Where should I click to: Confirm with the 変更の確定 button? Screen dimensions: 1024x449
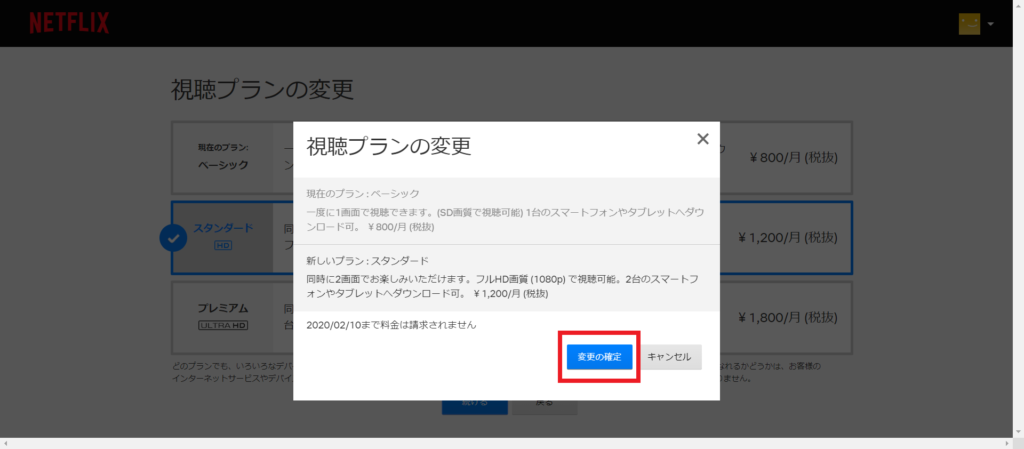pos(600,357)
